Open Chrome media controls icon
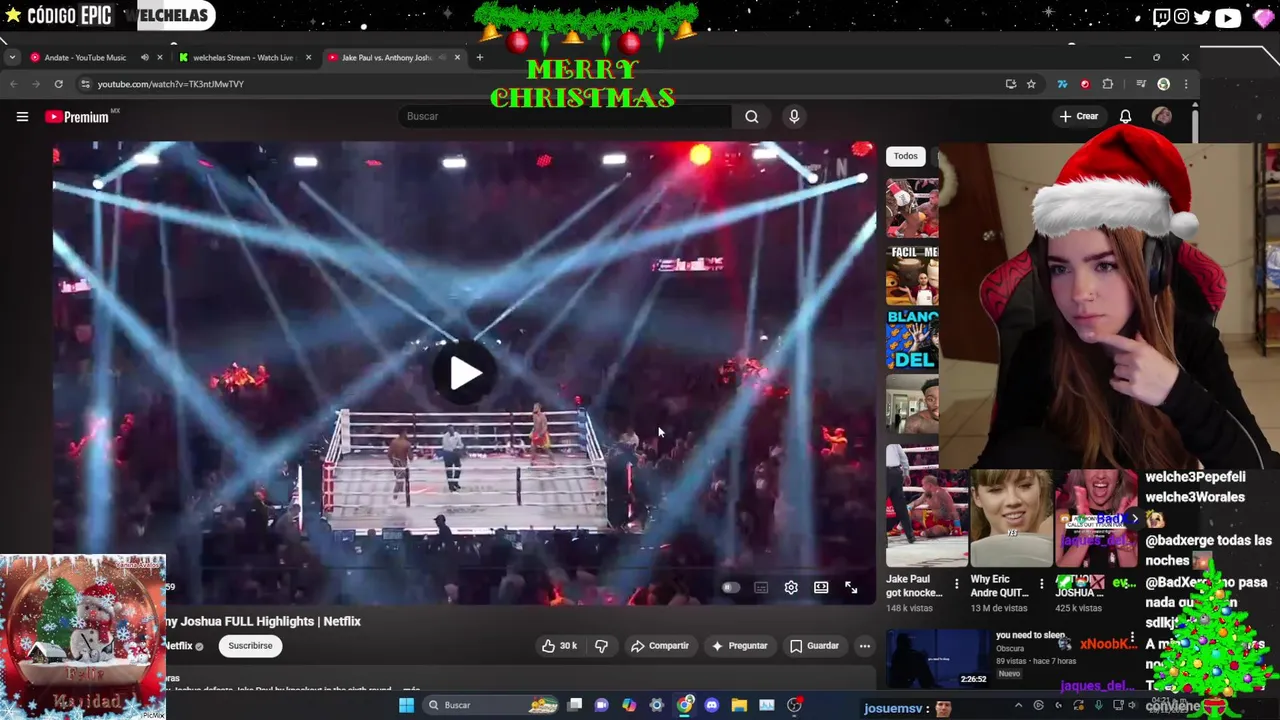Image resolution: width=1280 pixels, height=720 pixels. (1141, 84)
